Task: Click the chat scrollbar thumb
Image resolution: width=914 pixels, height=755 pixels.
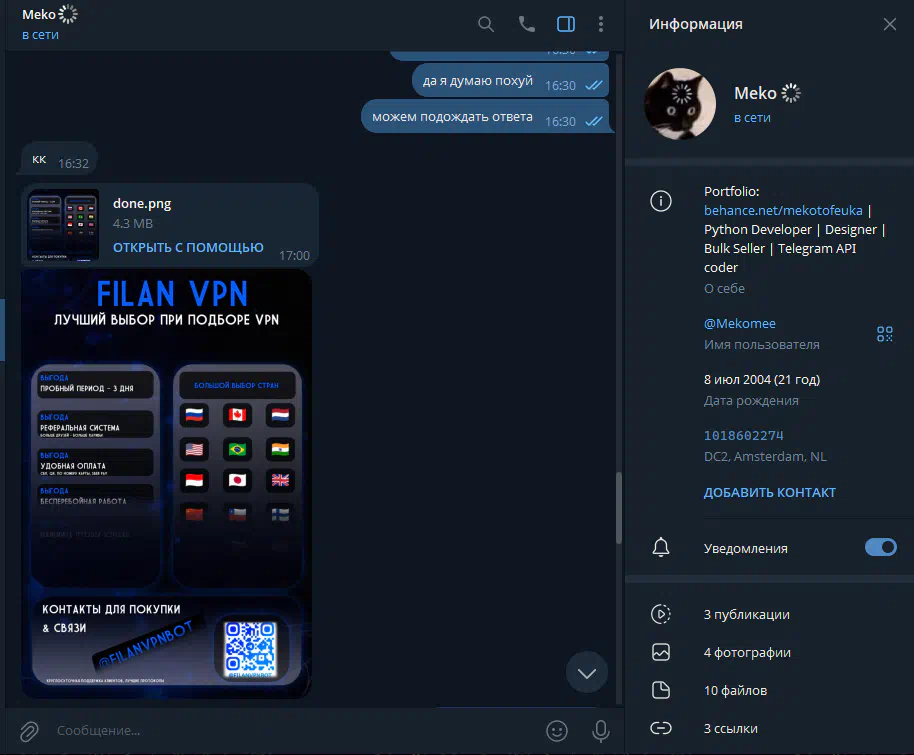Action: [x=618, y=507]
